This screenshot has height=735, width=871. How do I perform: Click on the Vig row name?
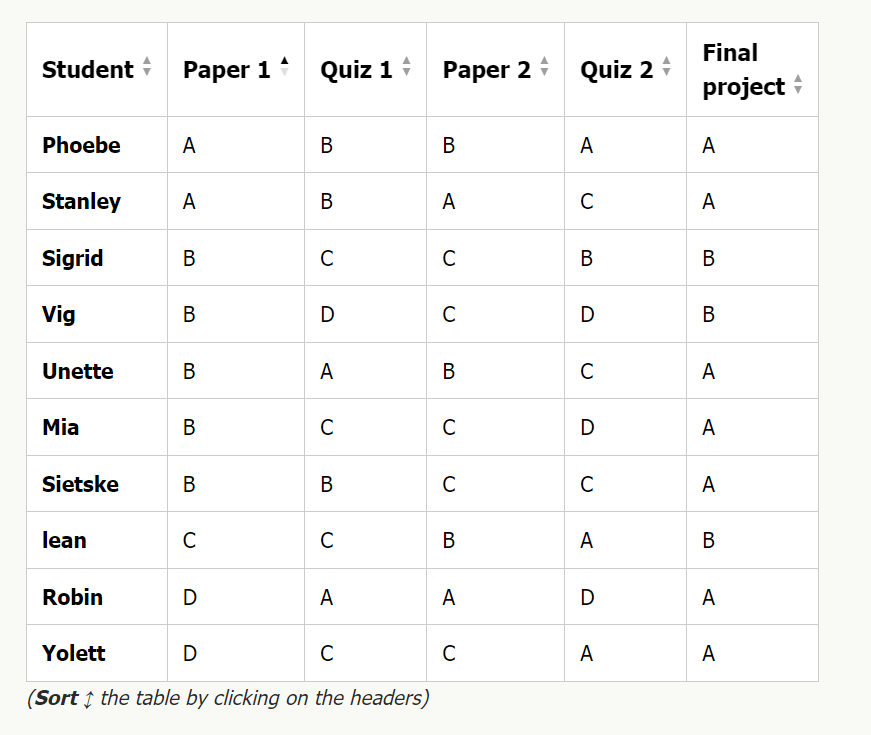click(58, 314)
